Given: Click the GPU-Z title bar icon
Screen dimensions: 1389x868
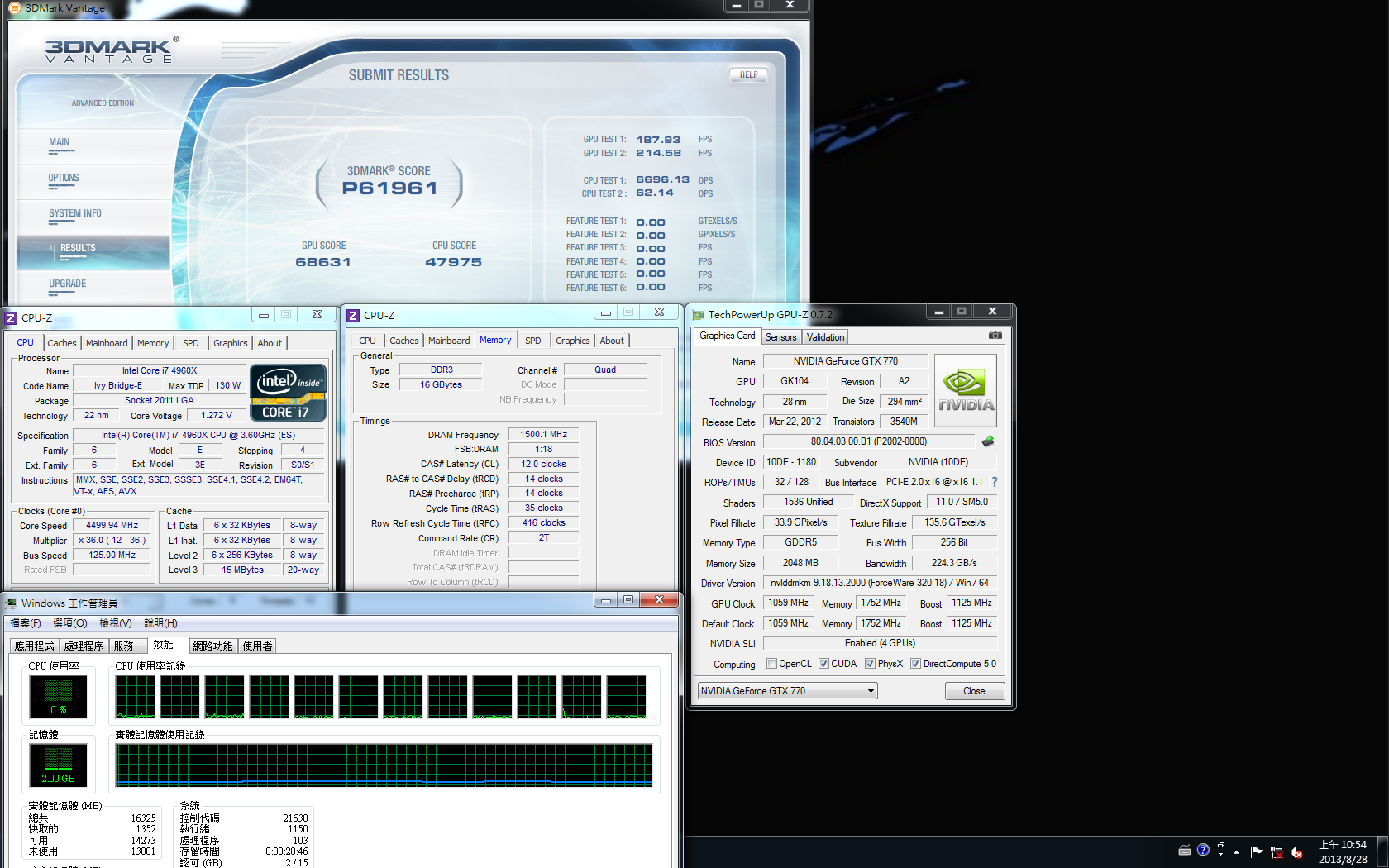Looking at the screenshot, I should point(699,315).
